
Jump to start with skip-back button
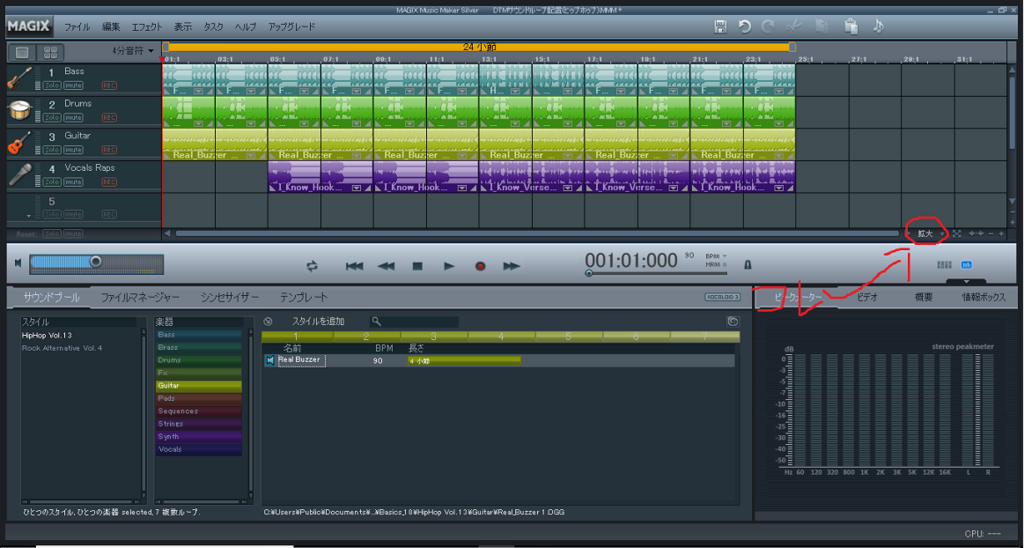[354, 266]
